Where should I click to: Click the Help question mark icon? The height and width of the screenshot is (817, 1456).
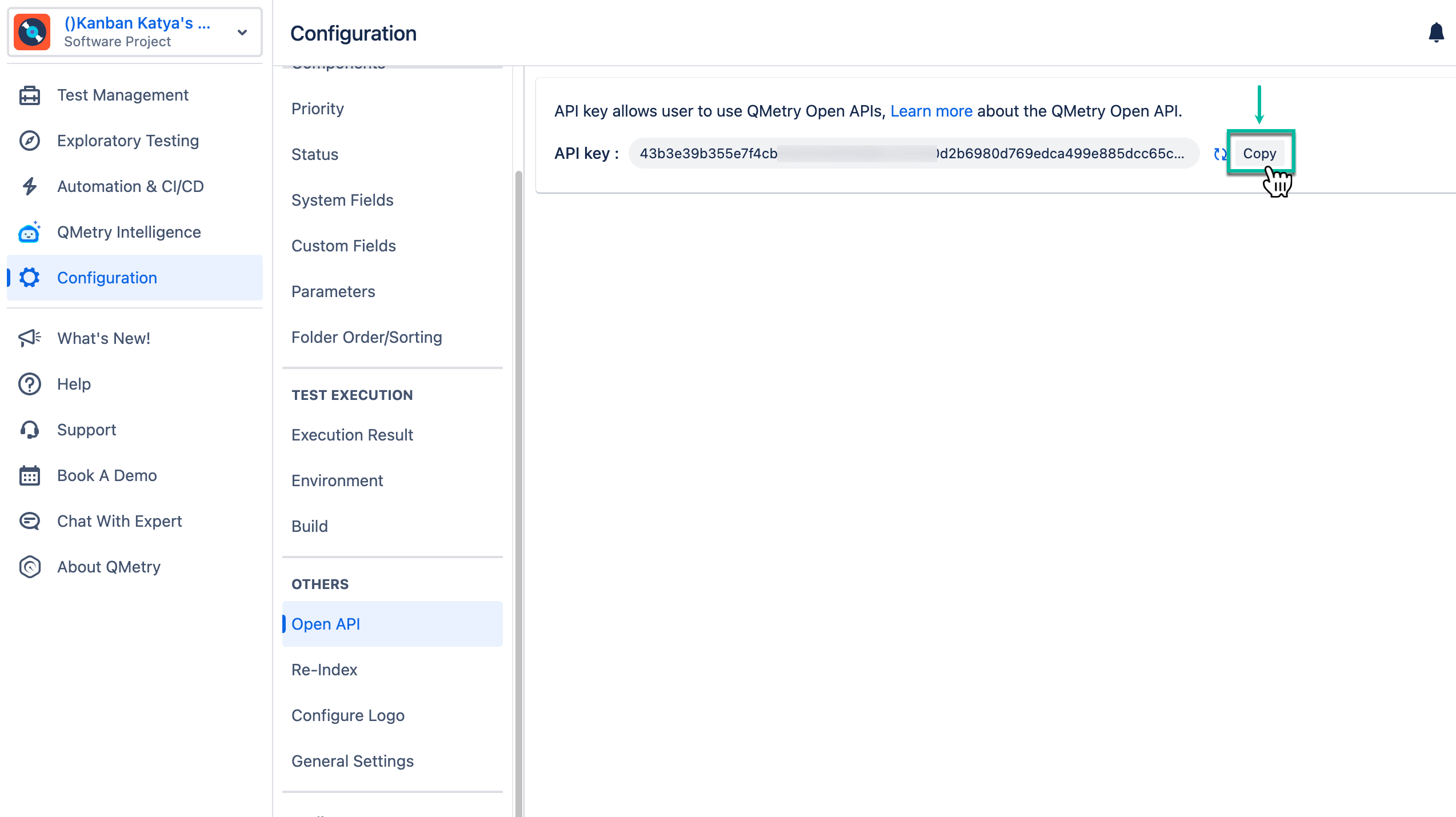29,383
